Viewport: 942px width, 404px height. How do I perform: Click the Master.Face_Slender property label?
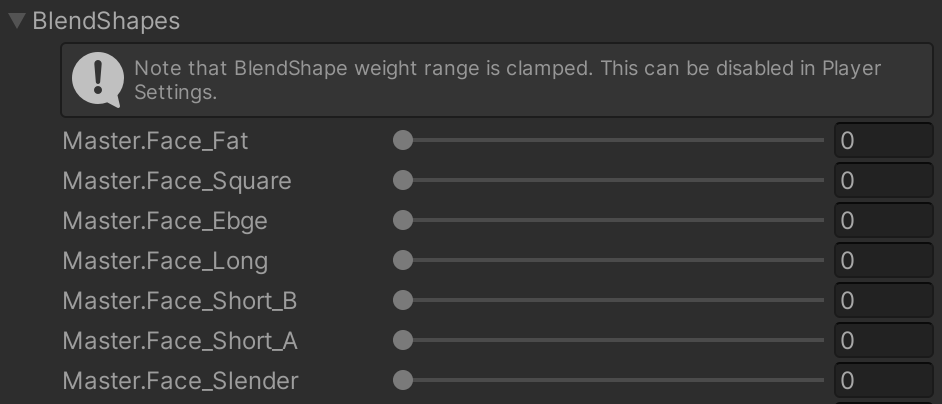[x=180, y=381]
